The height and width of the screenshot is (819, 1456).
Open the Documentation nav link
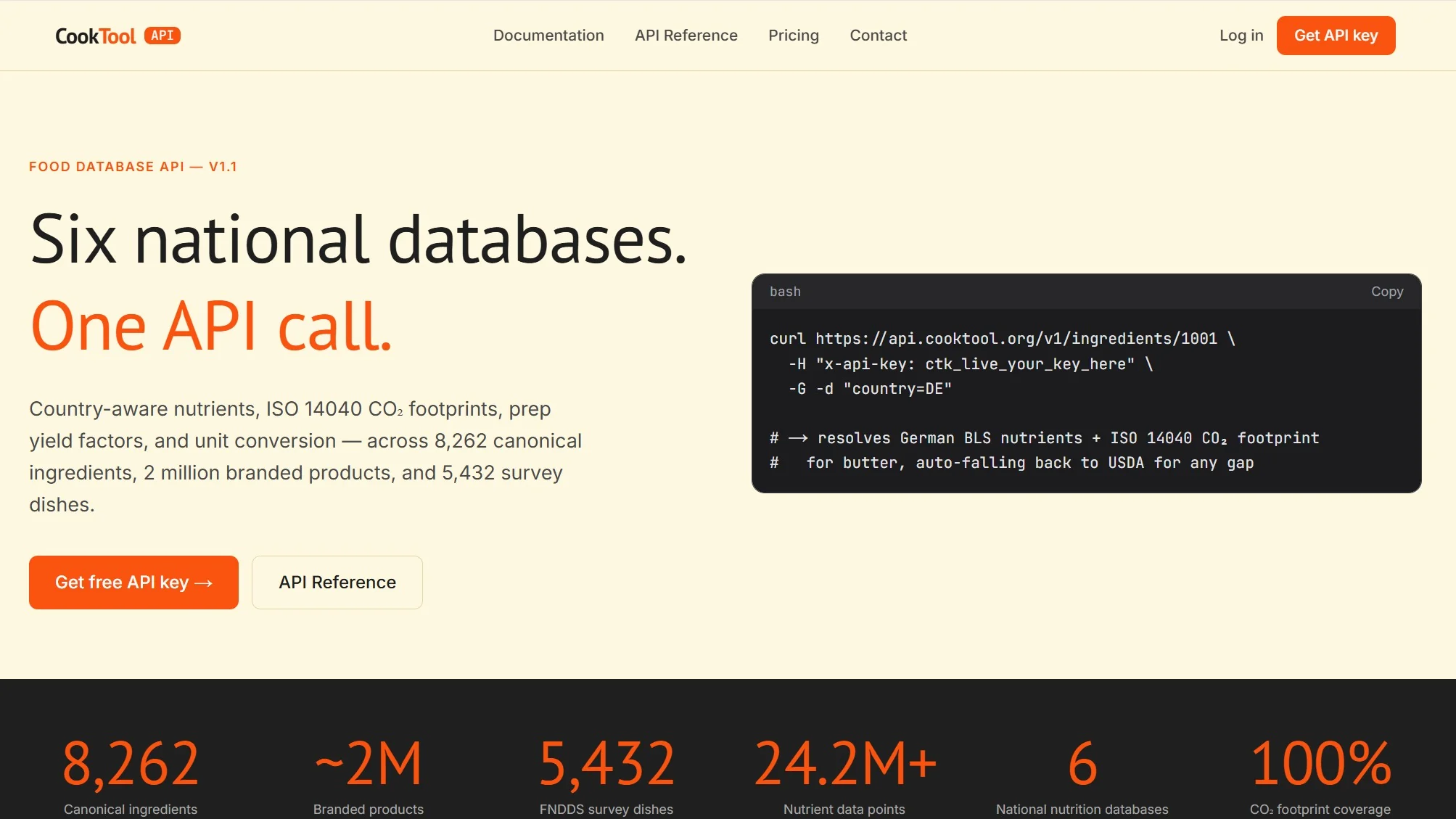pyautogui.click(x=548, y=36)
